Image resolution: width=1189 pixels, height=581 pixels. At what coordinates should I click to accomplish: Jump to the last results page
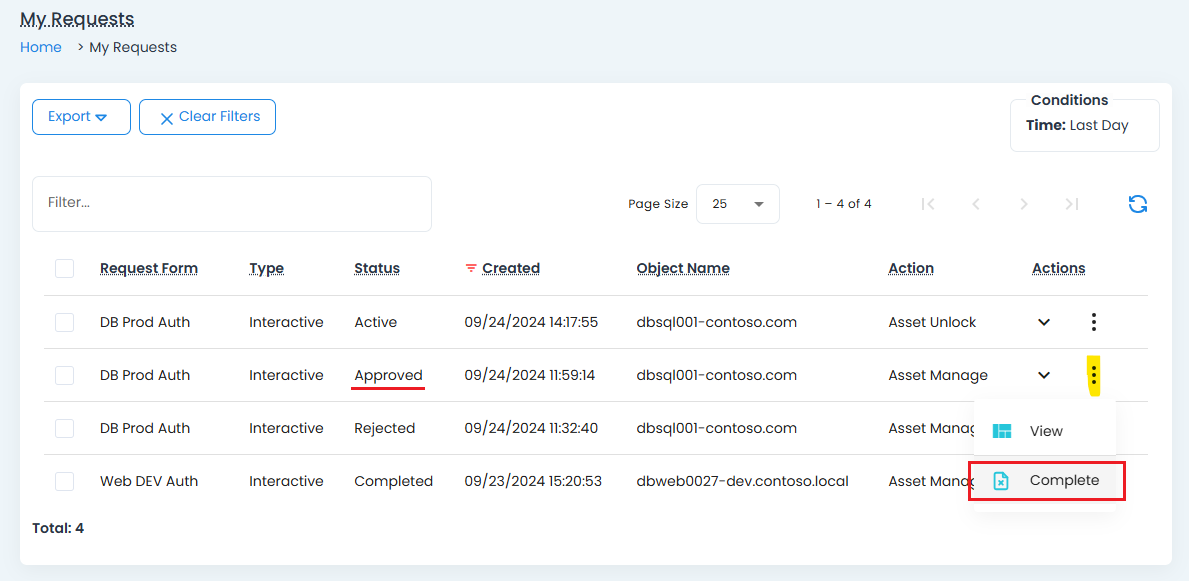pos(1071,204)
